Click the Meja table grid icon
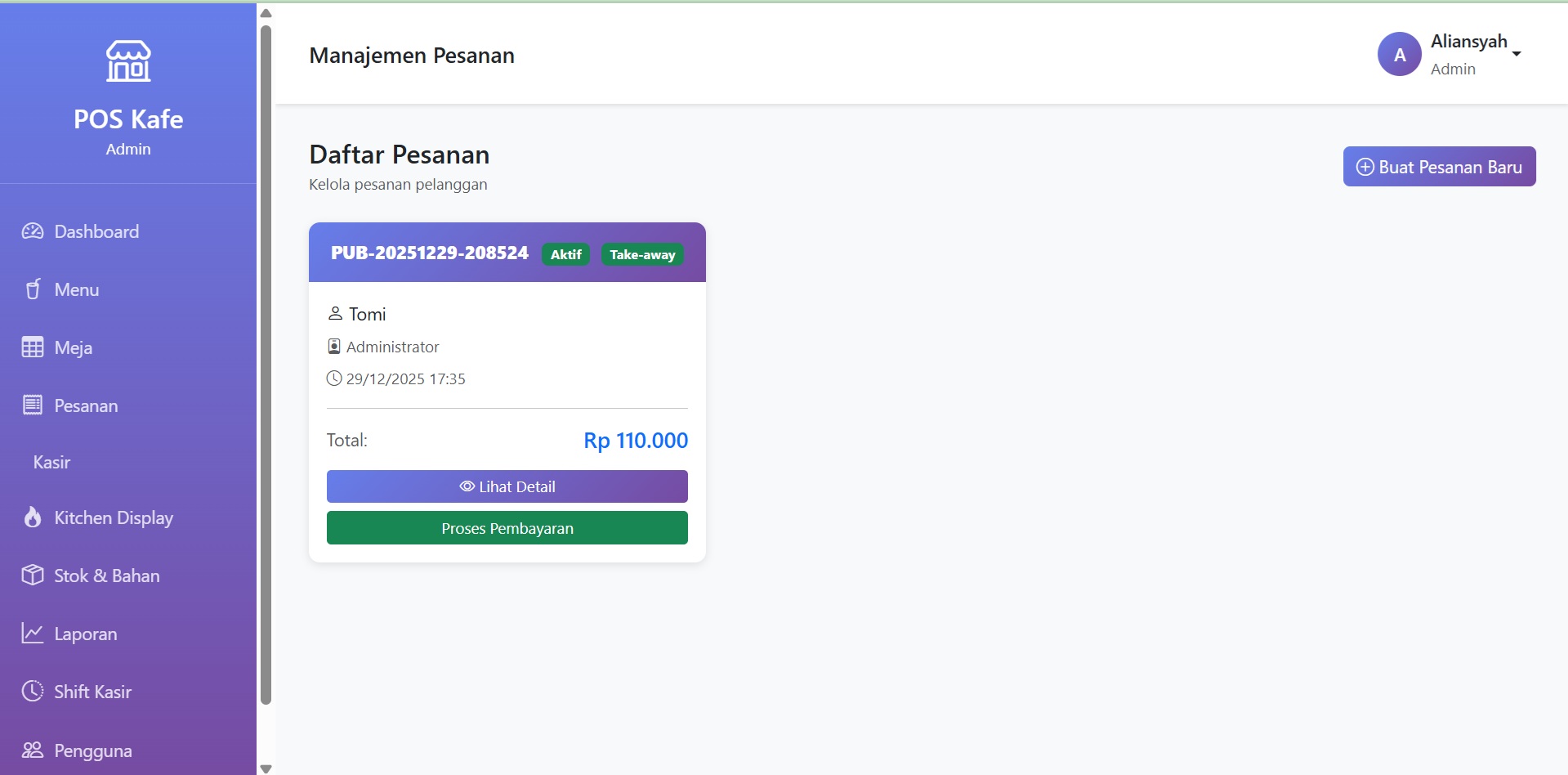The width and height of the screenshot is (1568, 775). [x=33, y=347]
